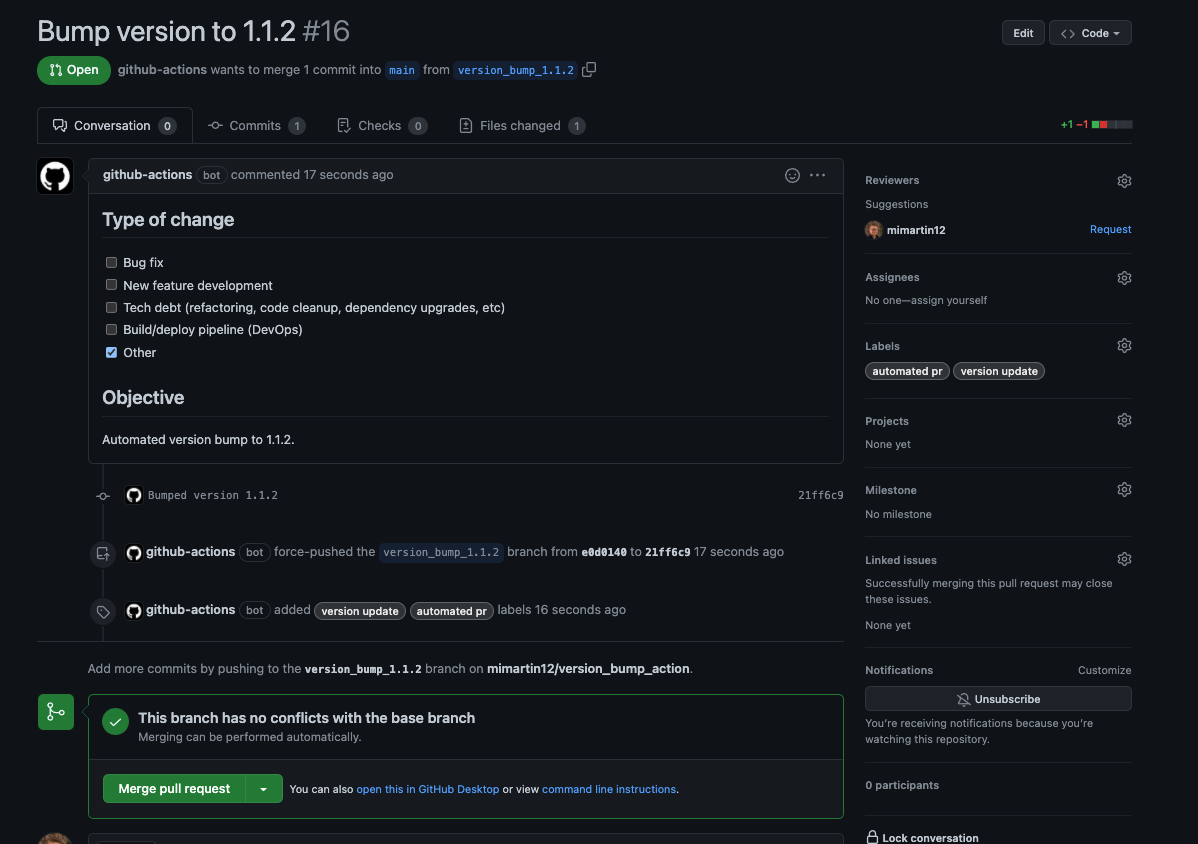This screenshot has height=844, width=1198.
Task: Click open this in GitHub Desktop link
Action: (x=428, y=789)
